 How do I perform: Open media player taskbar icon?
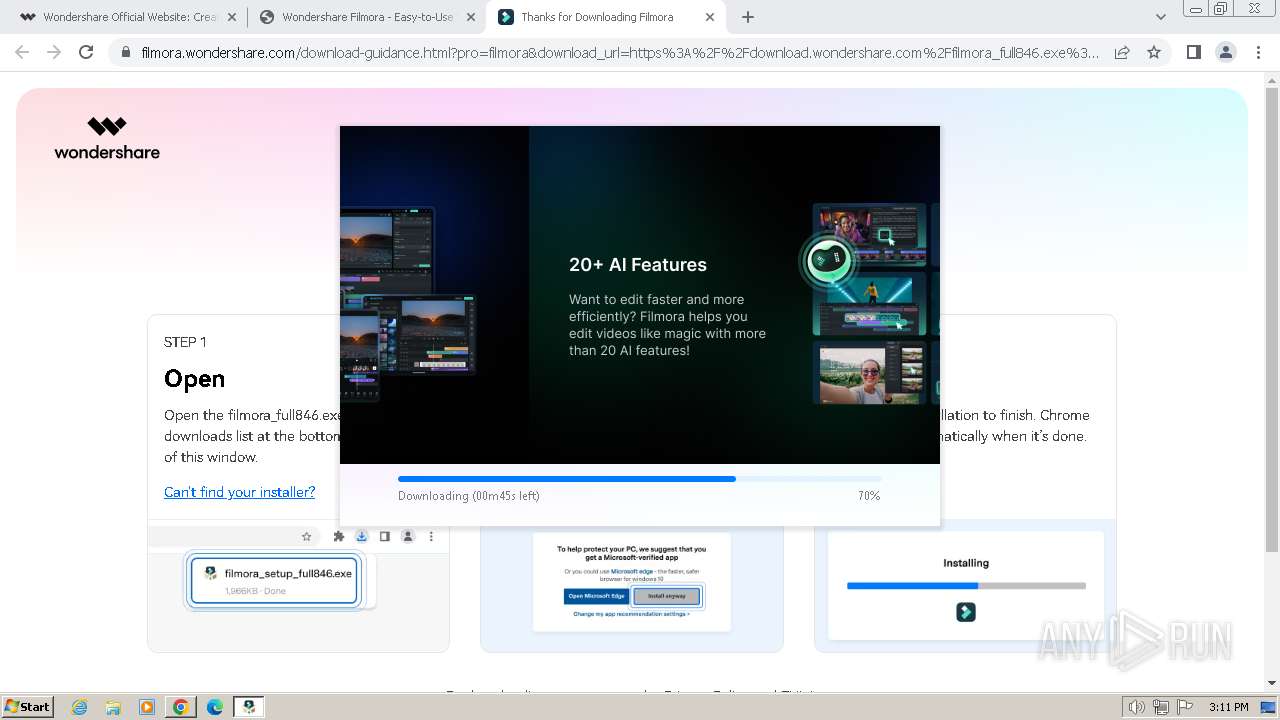tap(147, 707)
